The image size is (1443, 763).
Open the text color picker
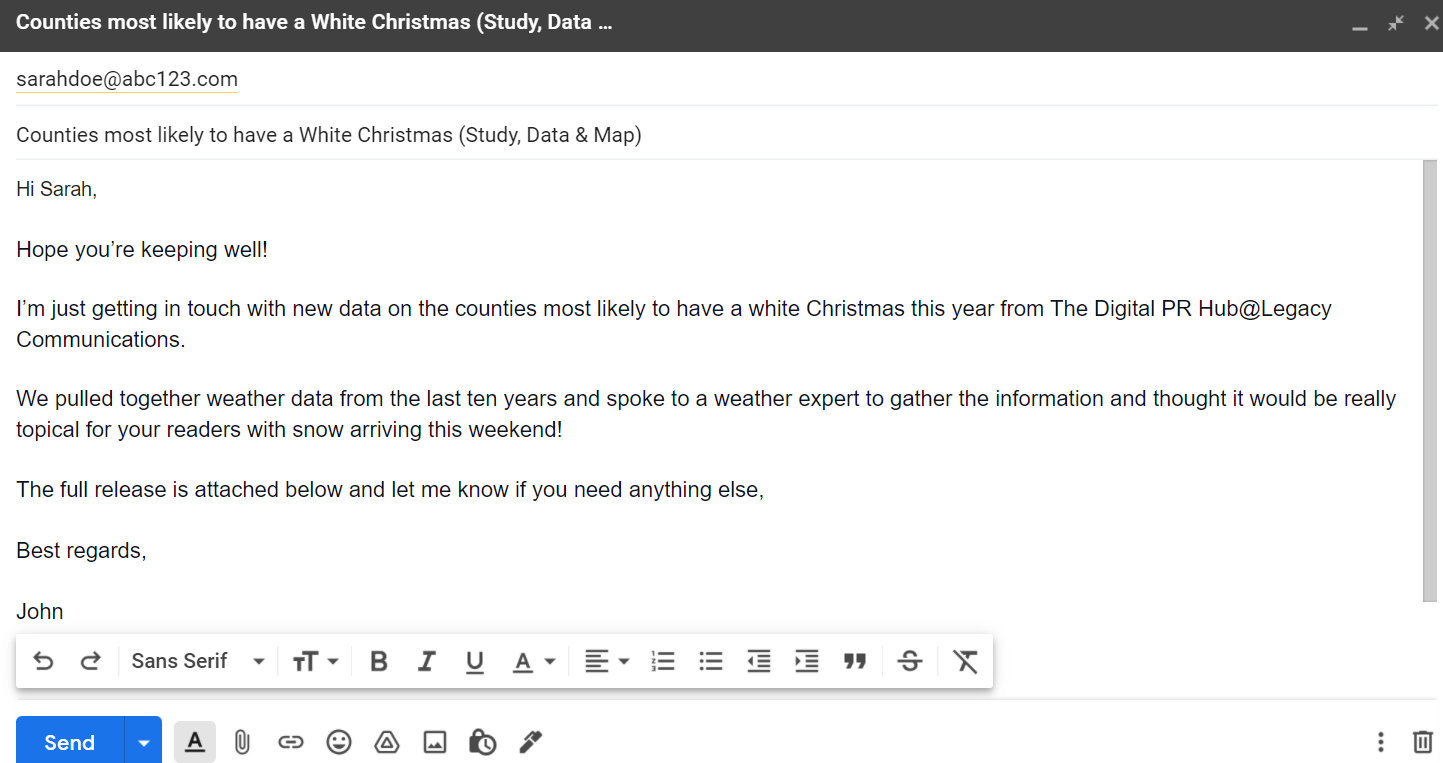(533, 661)
